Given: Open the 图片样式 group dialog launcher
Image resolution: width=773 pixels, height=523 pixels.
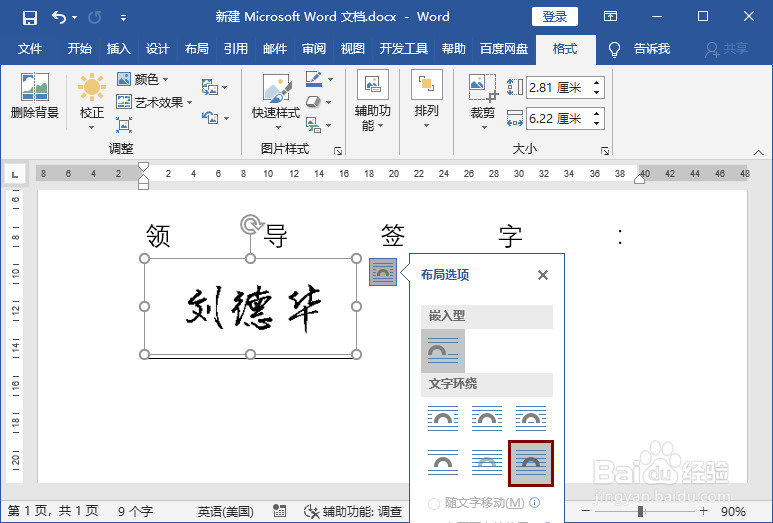Looking at the screenshot, I should (x=338, y=151).
